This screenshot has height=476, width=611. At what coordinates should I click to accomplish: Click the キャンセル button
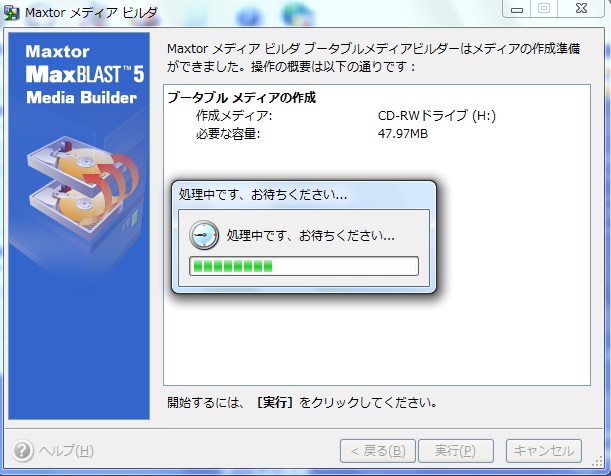point(544,451)
